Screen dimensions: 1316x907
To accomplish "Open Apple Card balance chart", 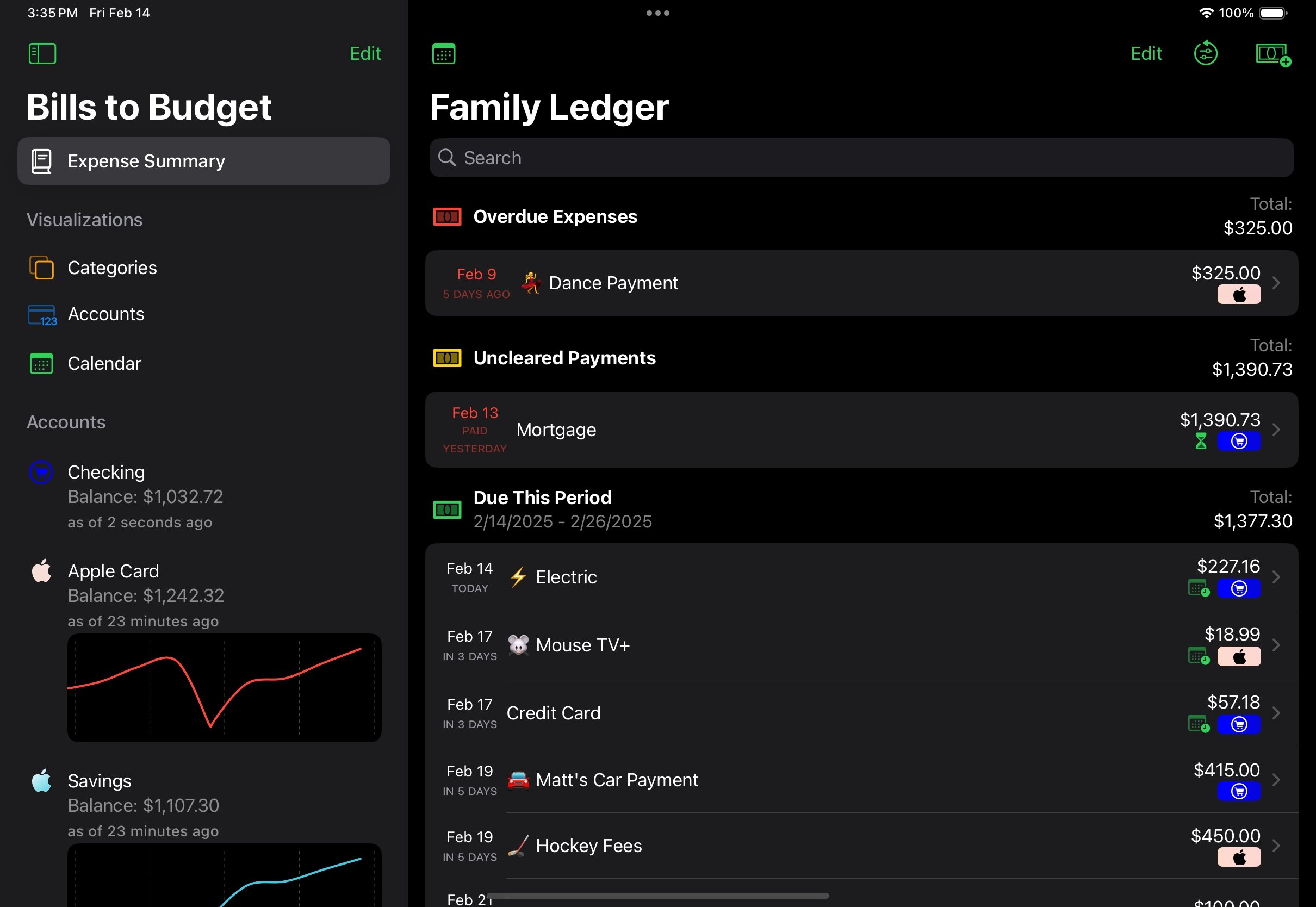I will tap(224, 688).
